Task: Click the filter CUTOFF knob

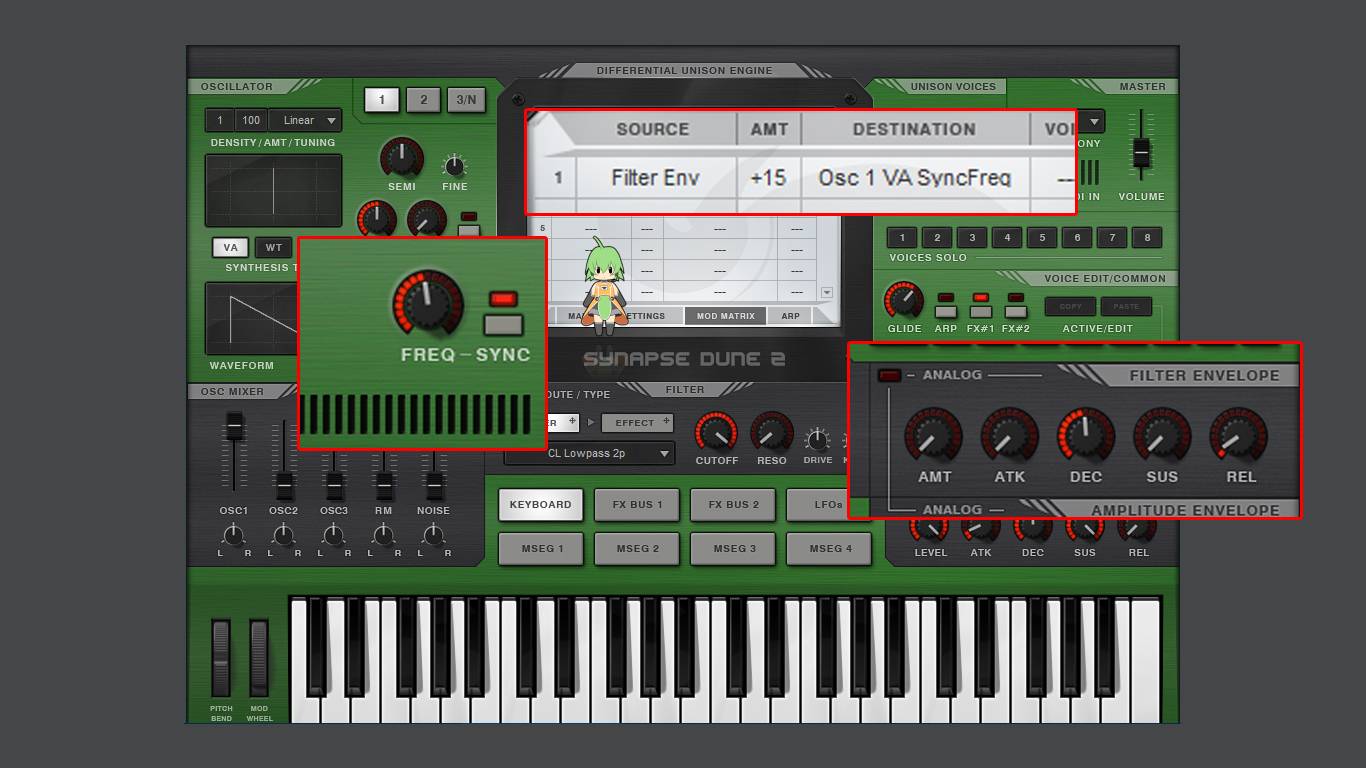Action: pyautogui.click(x=716, y=432)
